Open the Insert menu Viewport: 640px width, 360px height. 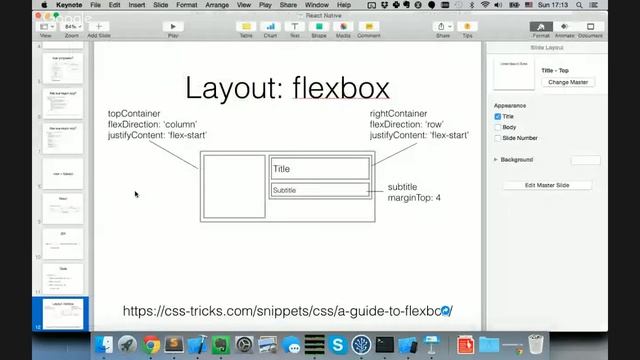[137, 5]
